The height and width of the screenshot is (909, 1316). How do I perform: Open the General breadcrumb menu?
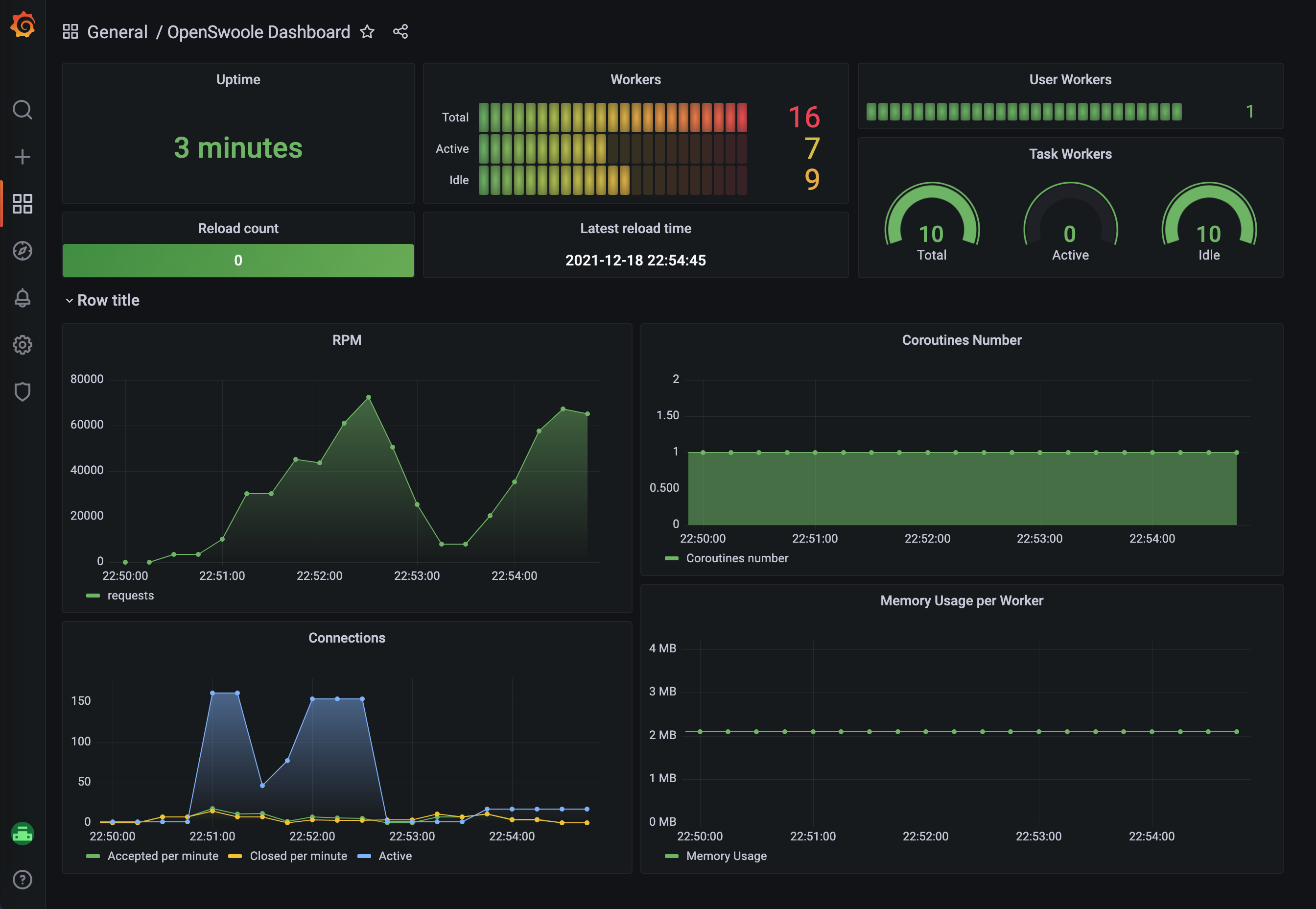(x=118, y=32)
